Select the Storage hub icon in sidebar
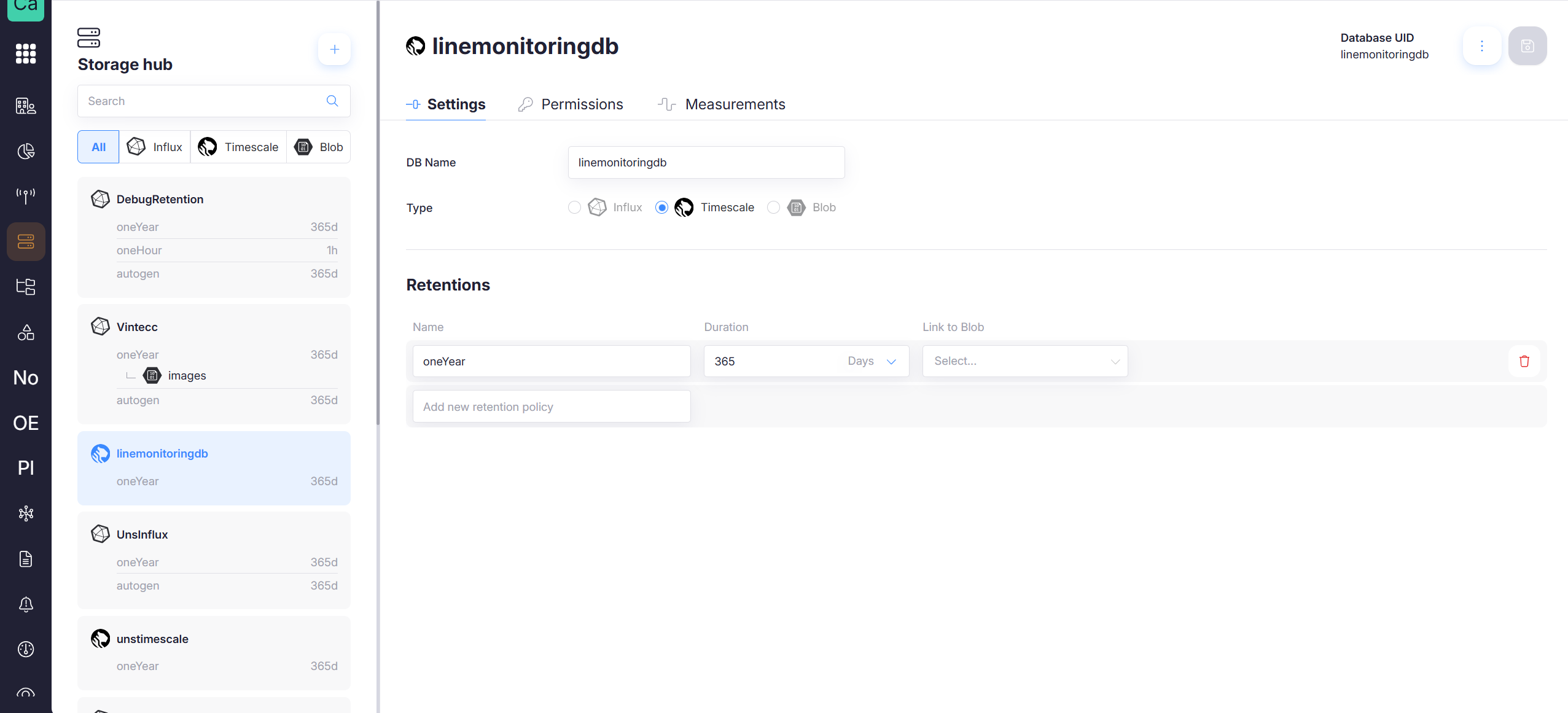The width and height of the screenshot is (1568, 713). point(26,241)
